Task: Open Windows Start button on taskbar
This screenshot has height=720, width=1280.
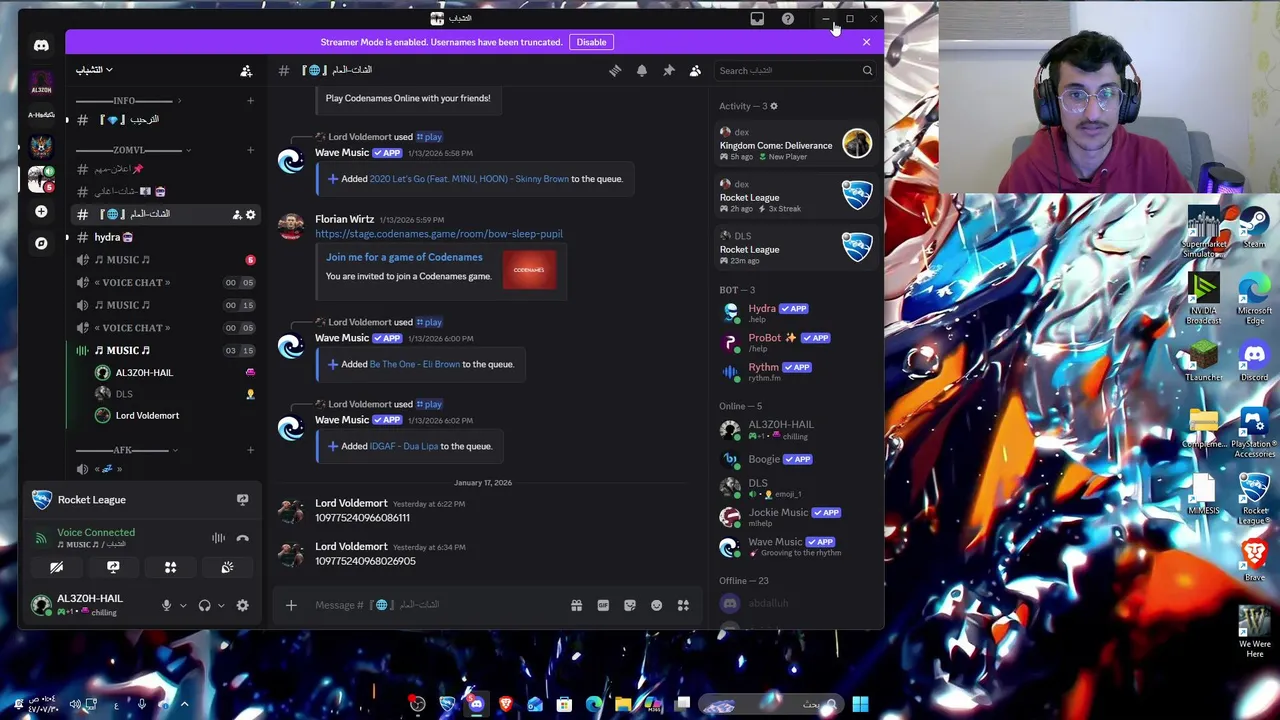Action: click(860, 705)
